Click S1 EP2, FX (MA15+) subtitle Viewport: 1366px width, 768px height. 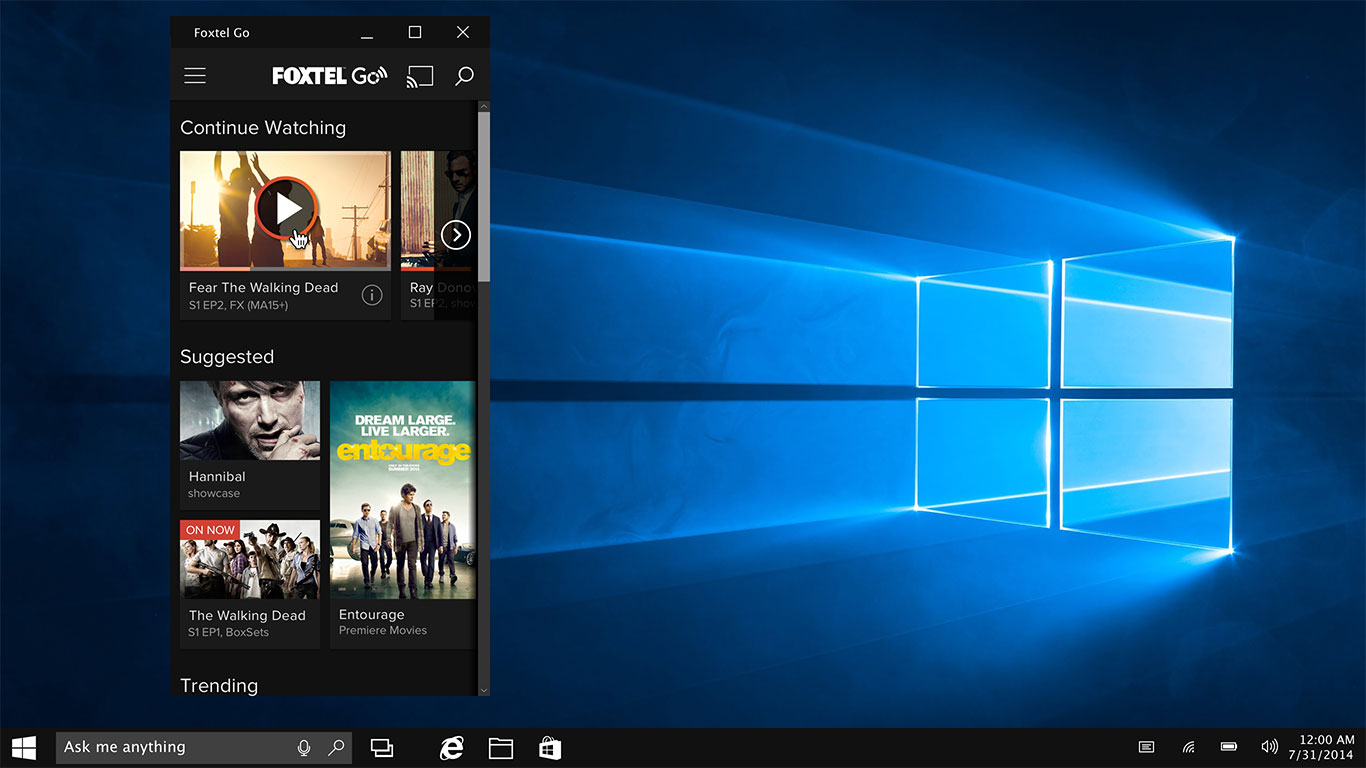(x=239, y=305)
